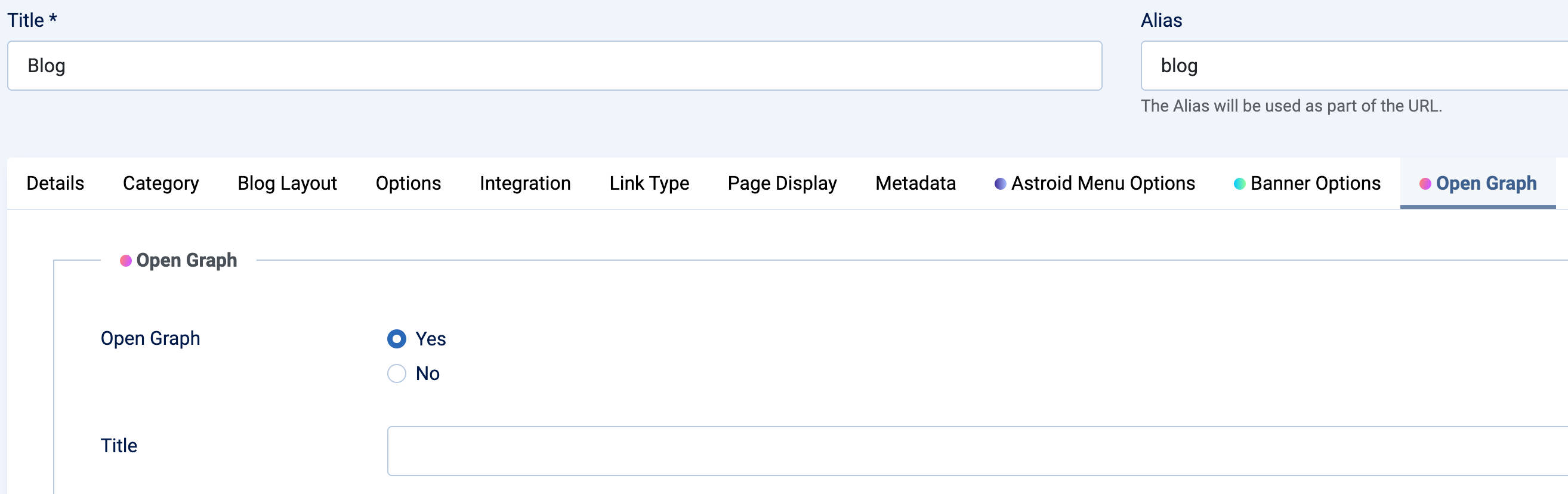
Task: Switch to the Category tab
Action: click(x=160, y=183)
